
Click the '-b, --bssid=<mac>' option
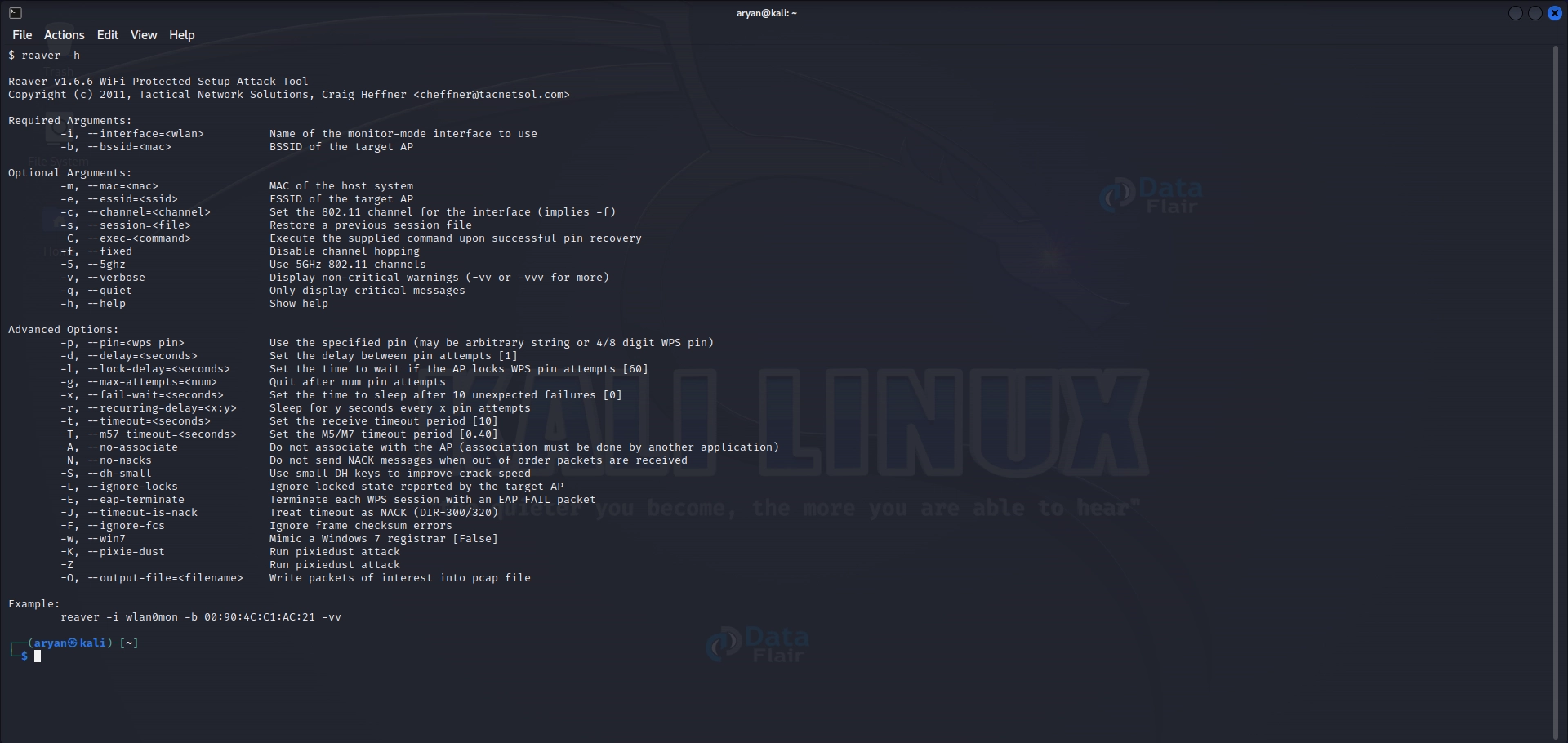tap(116, 147)
